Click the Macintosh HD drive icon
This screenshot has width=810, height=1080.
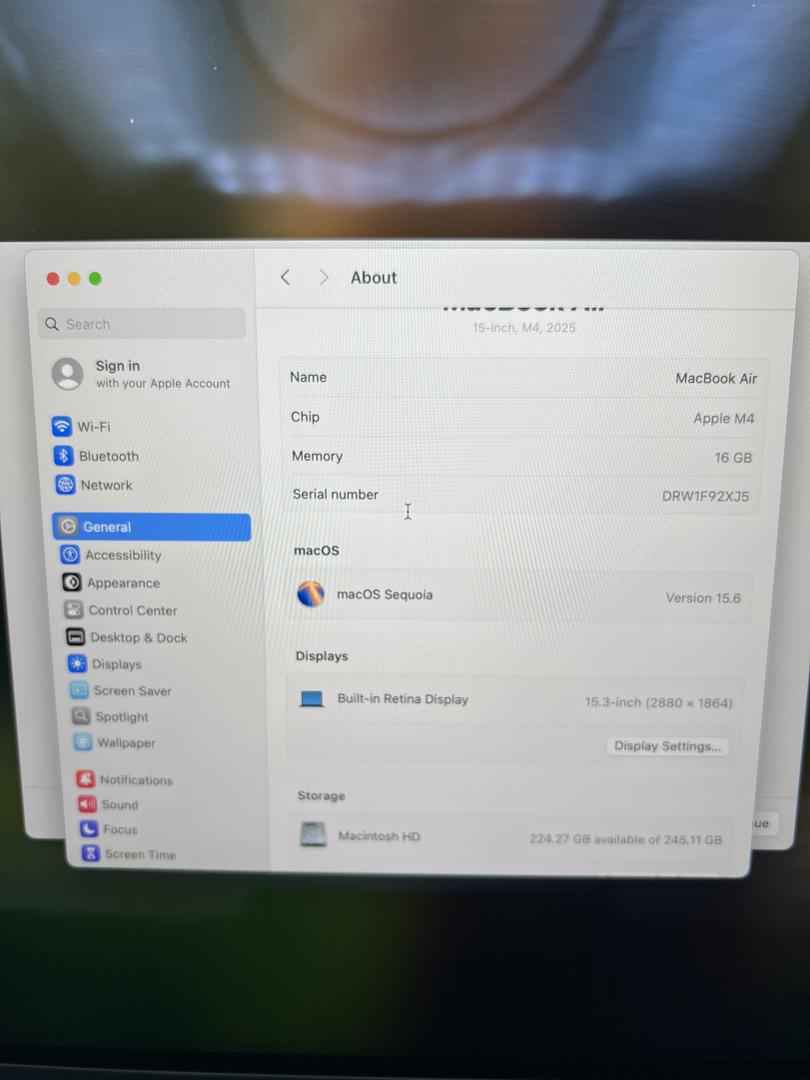[x=313, y=835]
